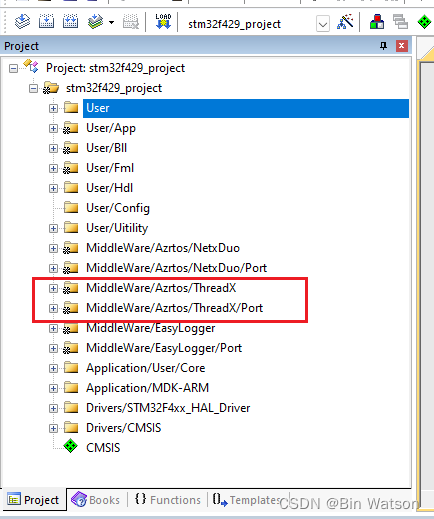Image resolution: width=434 pixels, height=519 pixels.
Task: Select MiddleWare/Azrtos/NetxDuo/Port tree label
Action: pyautogui.click(x=177, y=268)
